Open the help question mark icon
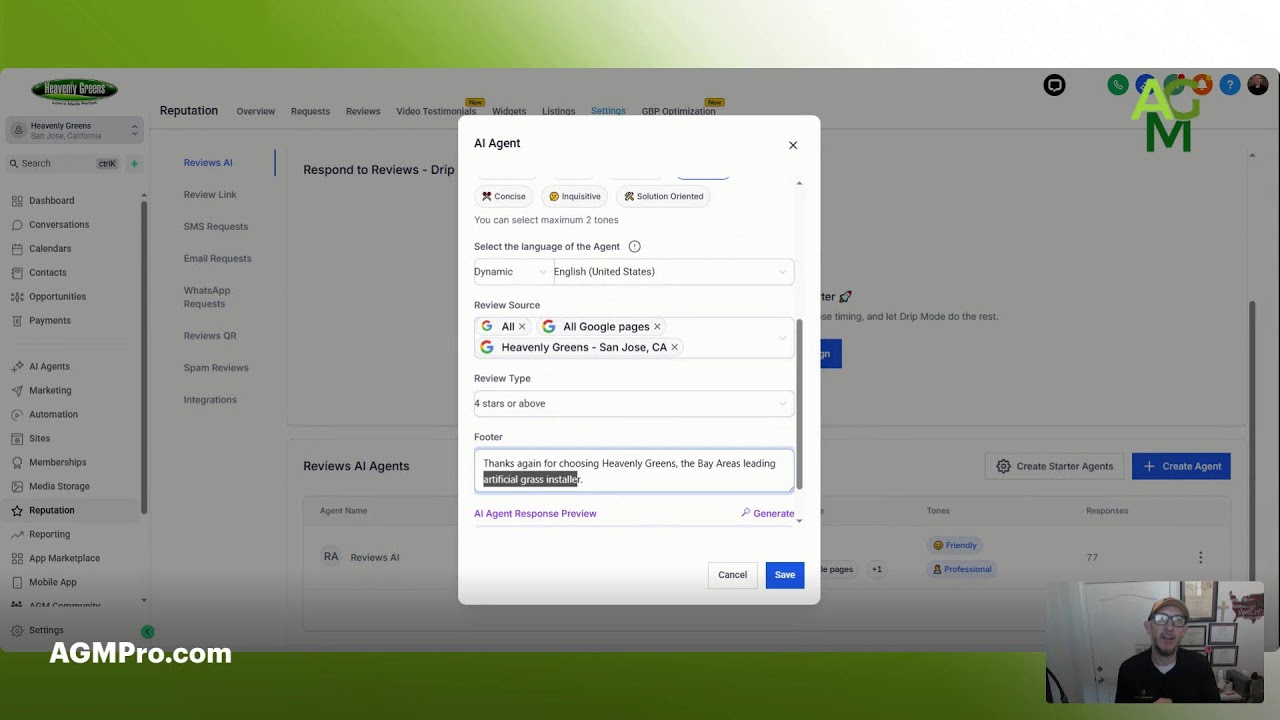Viewport: 1280px width, 720px height. click(1230, 85)
